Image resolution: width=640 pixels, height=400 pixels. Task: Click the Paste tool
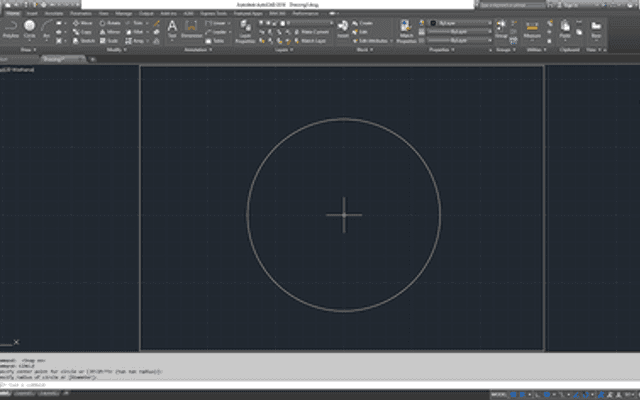[x=564, y=29]
